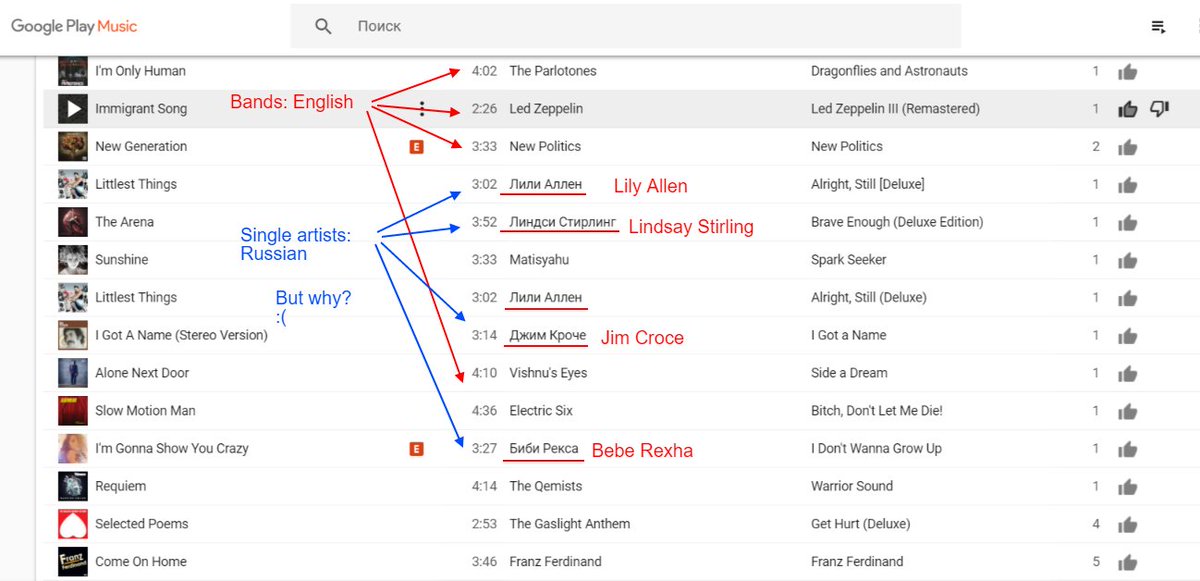This screenshot has width=1200, height=581.
Task: Select Requiem album thumbnail
Action: [73, 486]
